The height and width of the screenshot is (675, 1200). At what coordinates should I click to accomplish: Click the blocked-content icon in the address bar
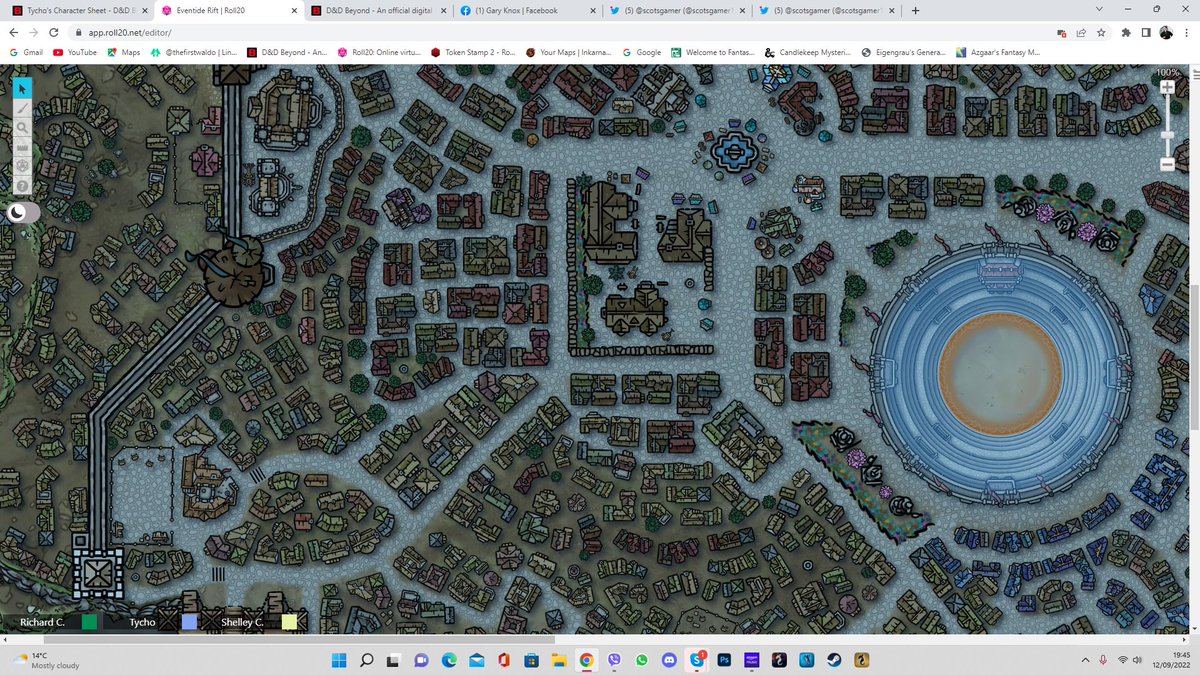point(1062,32)
